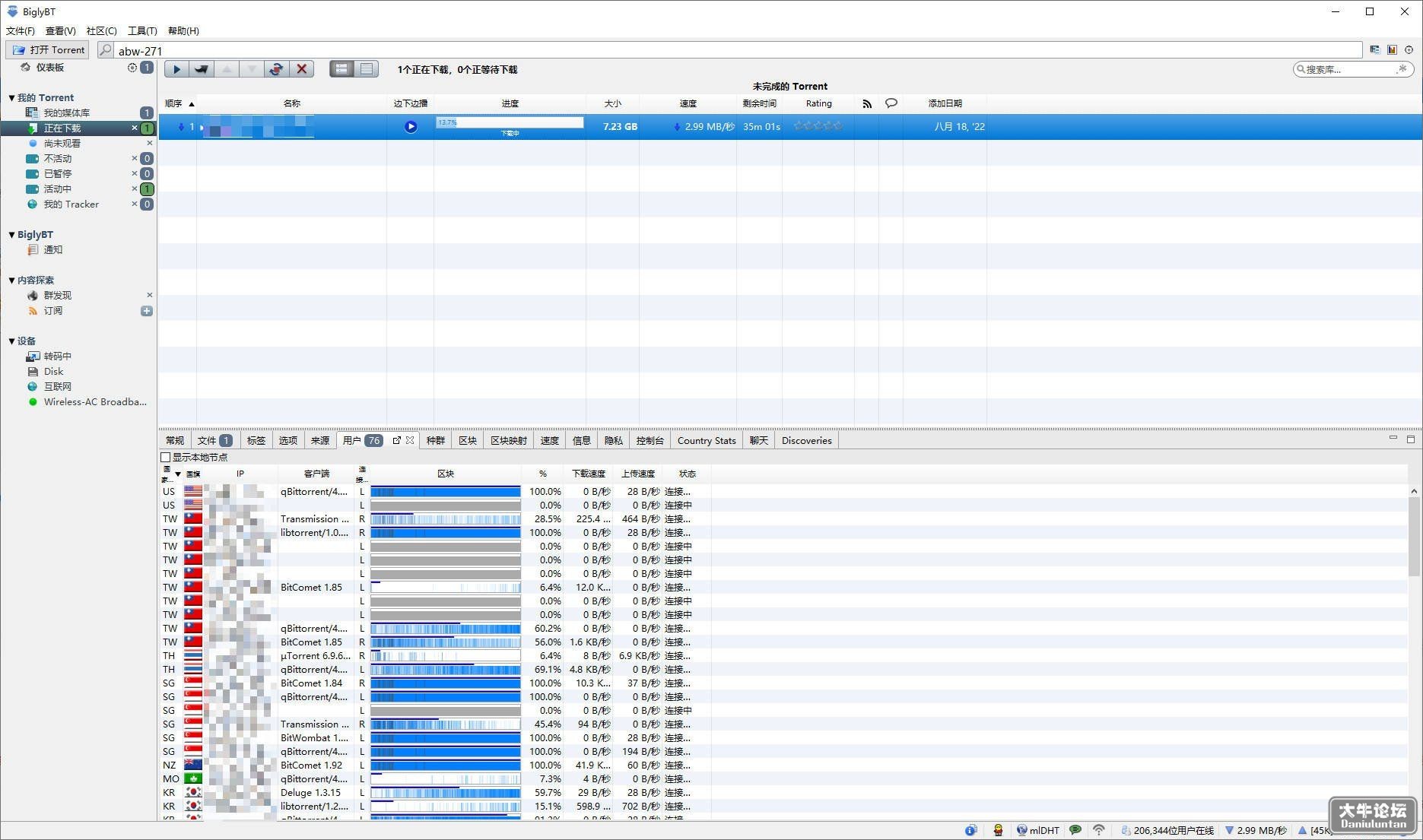Click the RSS feed column icon
This screenshot has height=840, width=1423.
coord(867,103)
